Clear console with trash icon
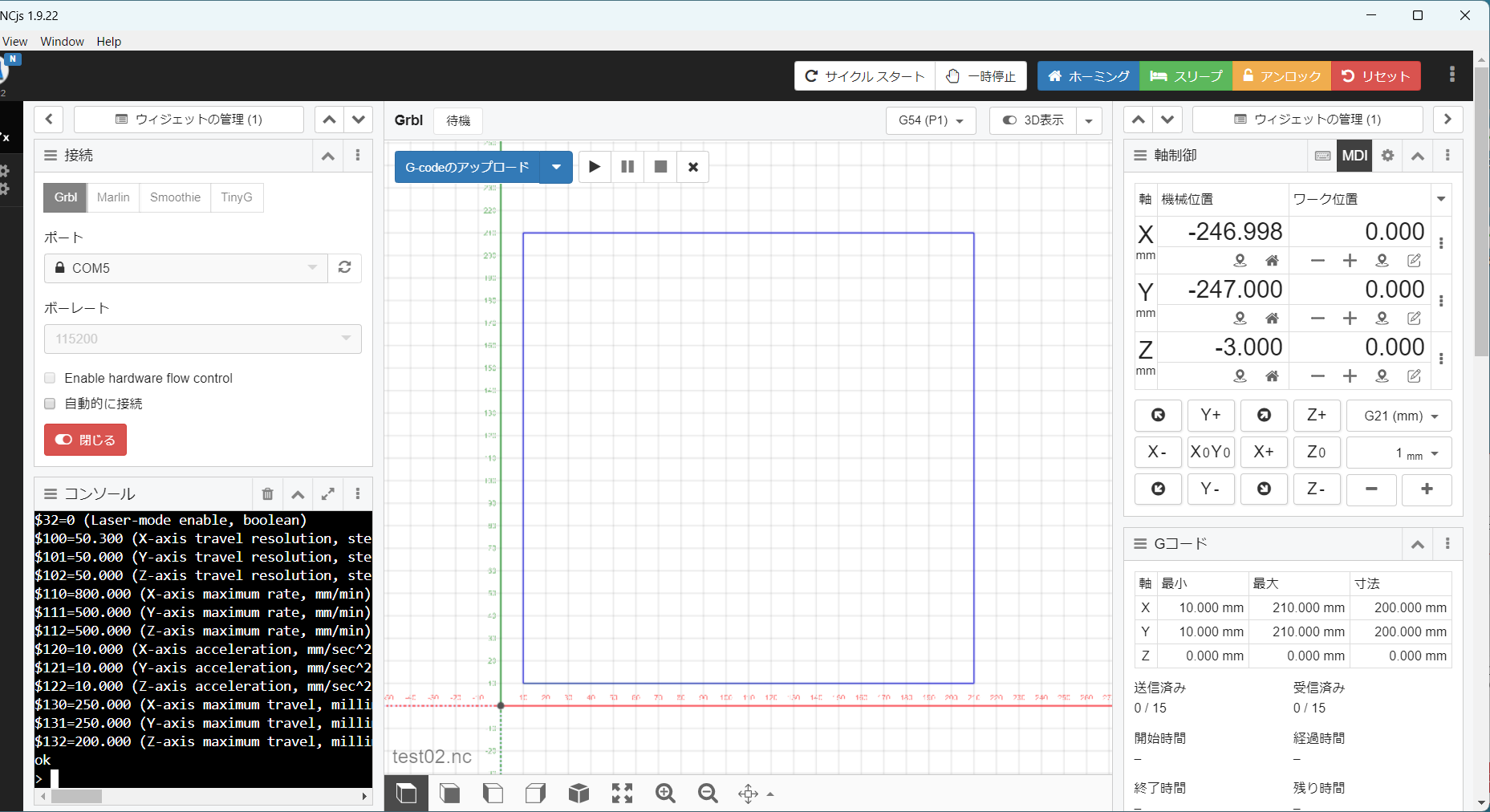Screen dimensions: 1490x812 click(268, 494)
